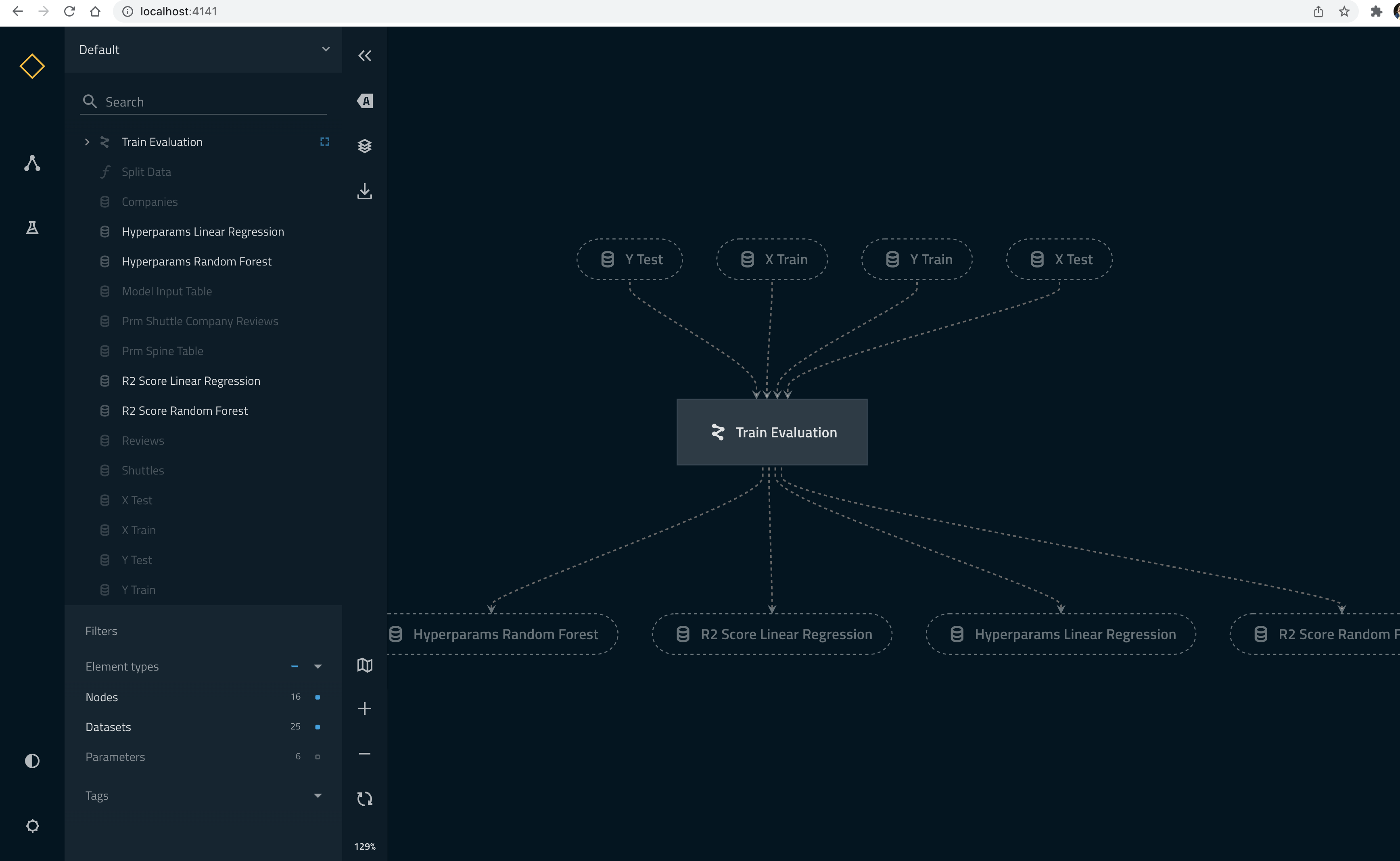
Task: Click the Search input field
Action: (x=203, y=102)
